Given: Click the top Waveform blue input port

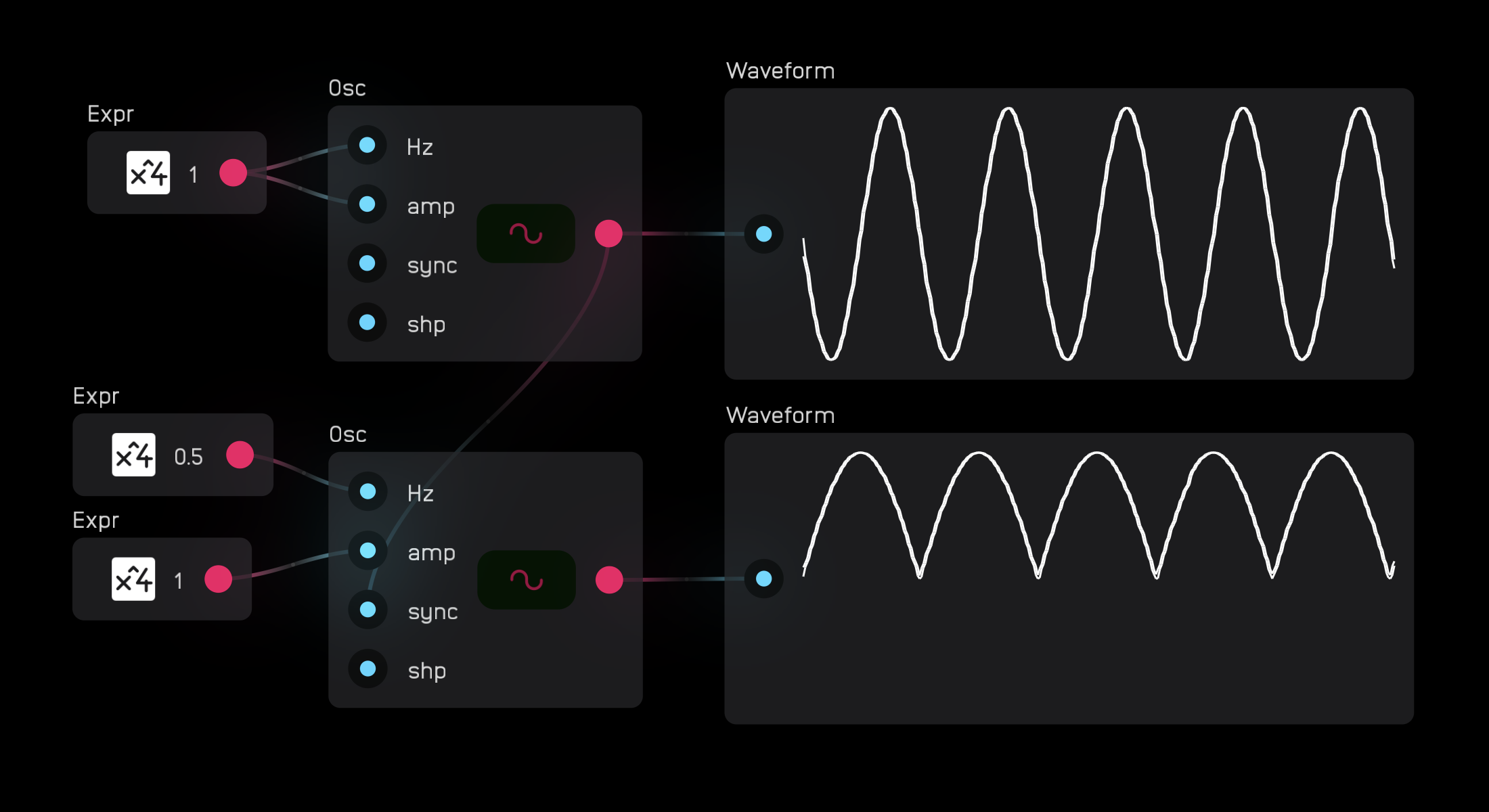Looking at the screenshot, I should pyautogui.click(x=764, y=234).
